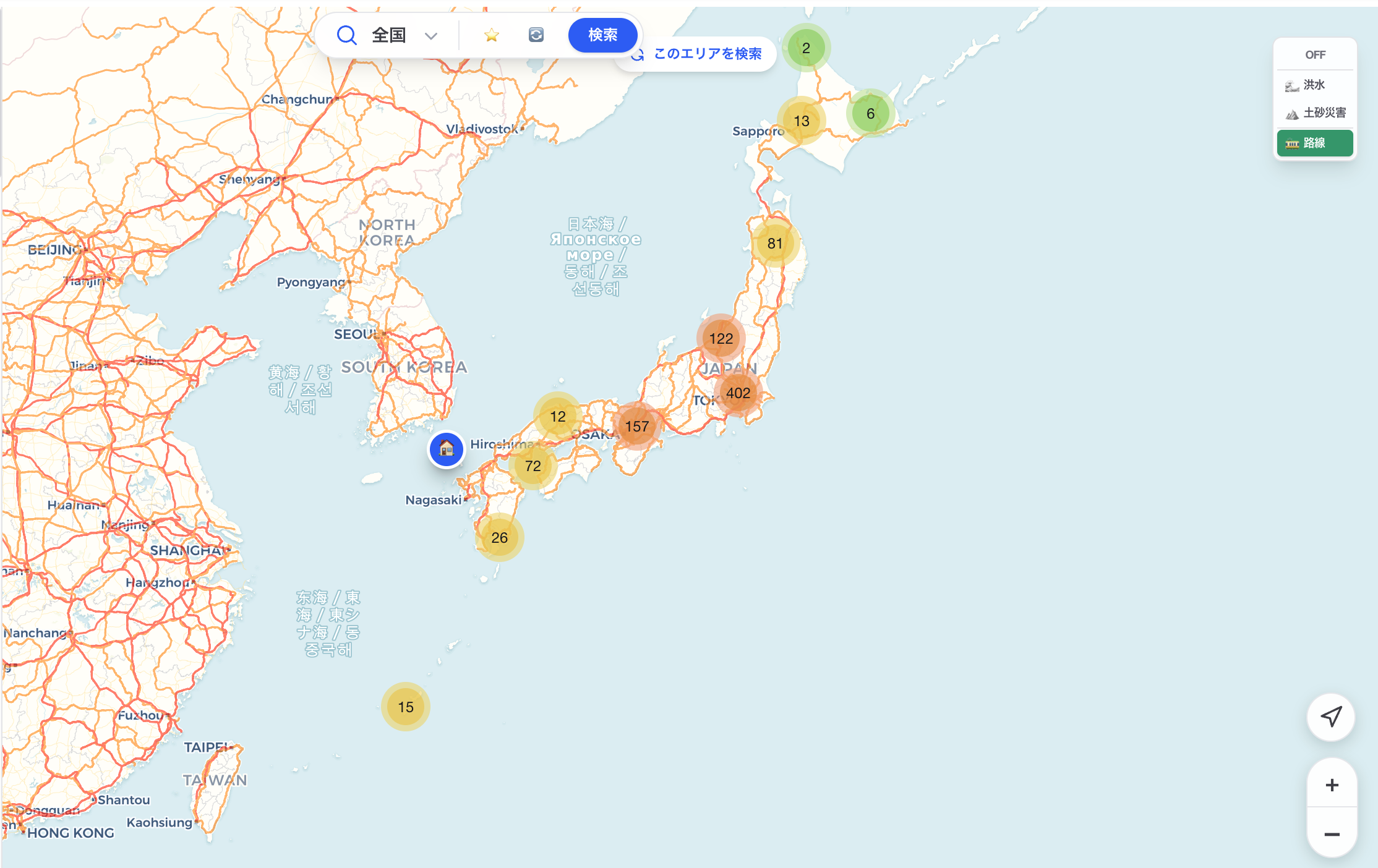
Task: Click the magnifier search icon
Action: pos(346,35)
